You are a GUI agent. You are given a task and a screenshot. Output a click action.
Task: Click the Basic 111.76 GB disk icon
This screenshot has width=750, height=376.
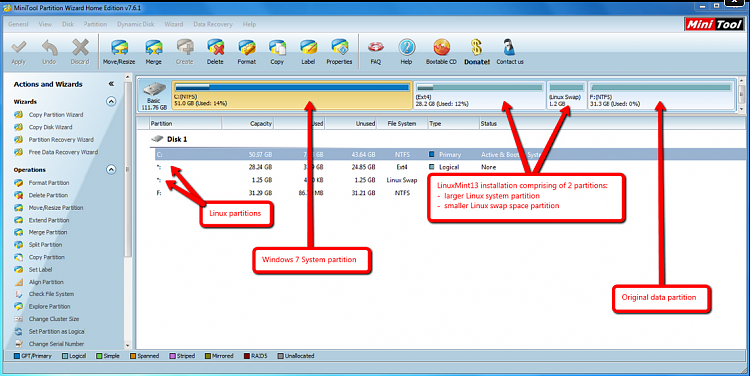tap(154, 89)
